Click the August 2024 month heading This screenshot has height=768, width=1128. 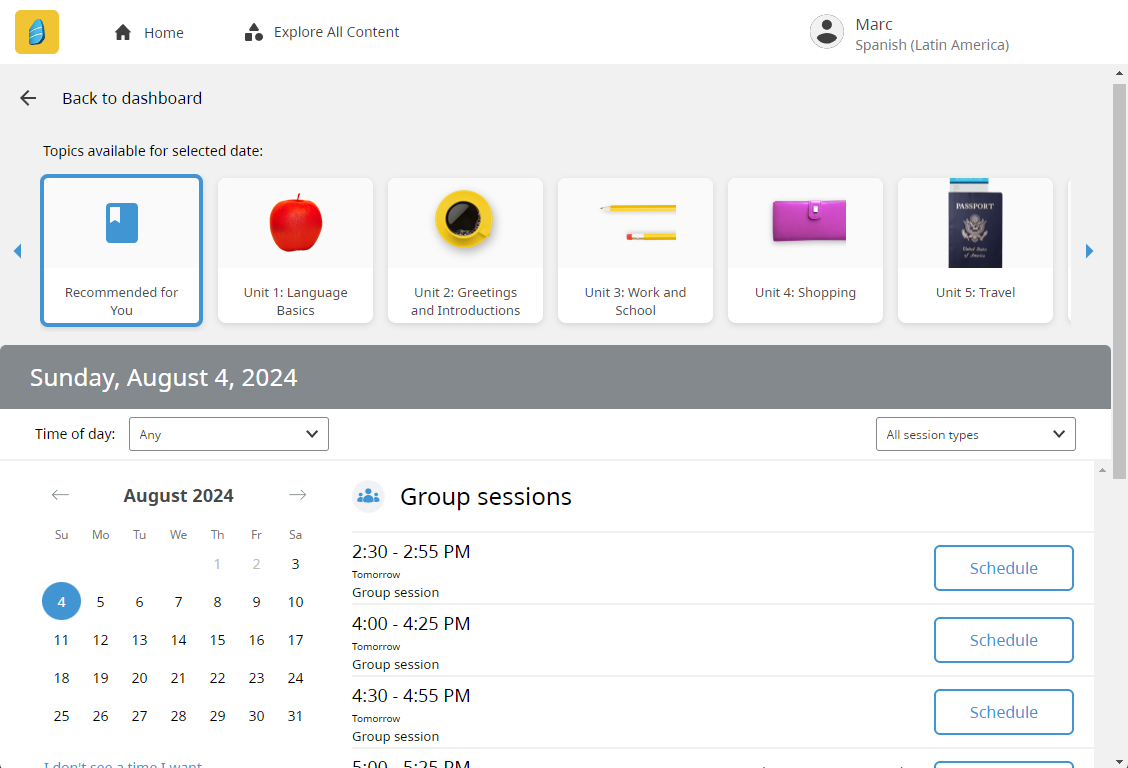click(x=178, y=495)
